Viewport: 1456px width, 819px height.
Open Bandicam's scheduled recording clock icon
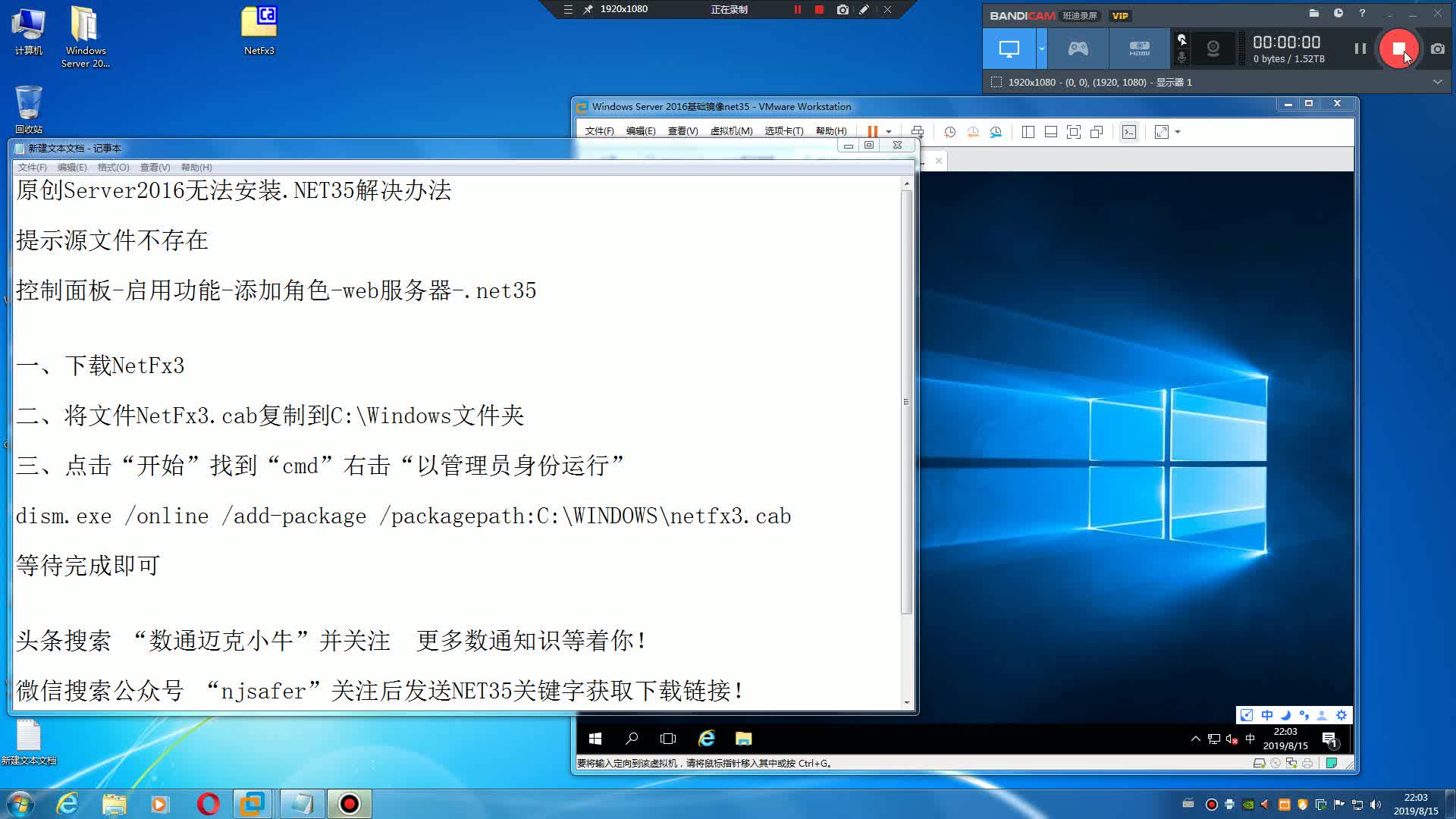click(1338, 13)
